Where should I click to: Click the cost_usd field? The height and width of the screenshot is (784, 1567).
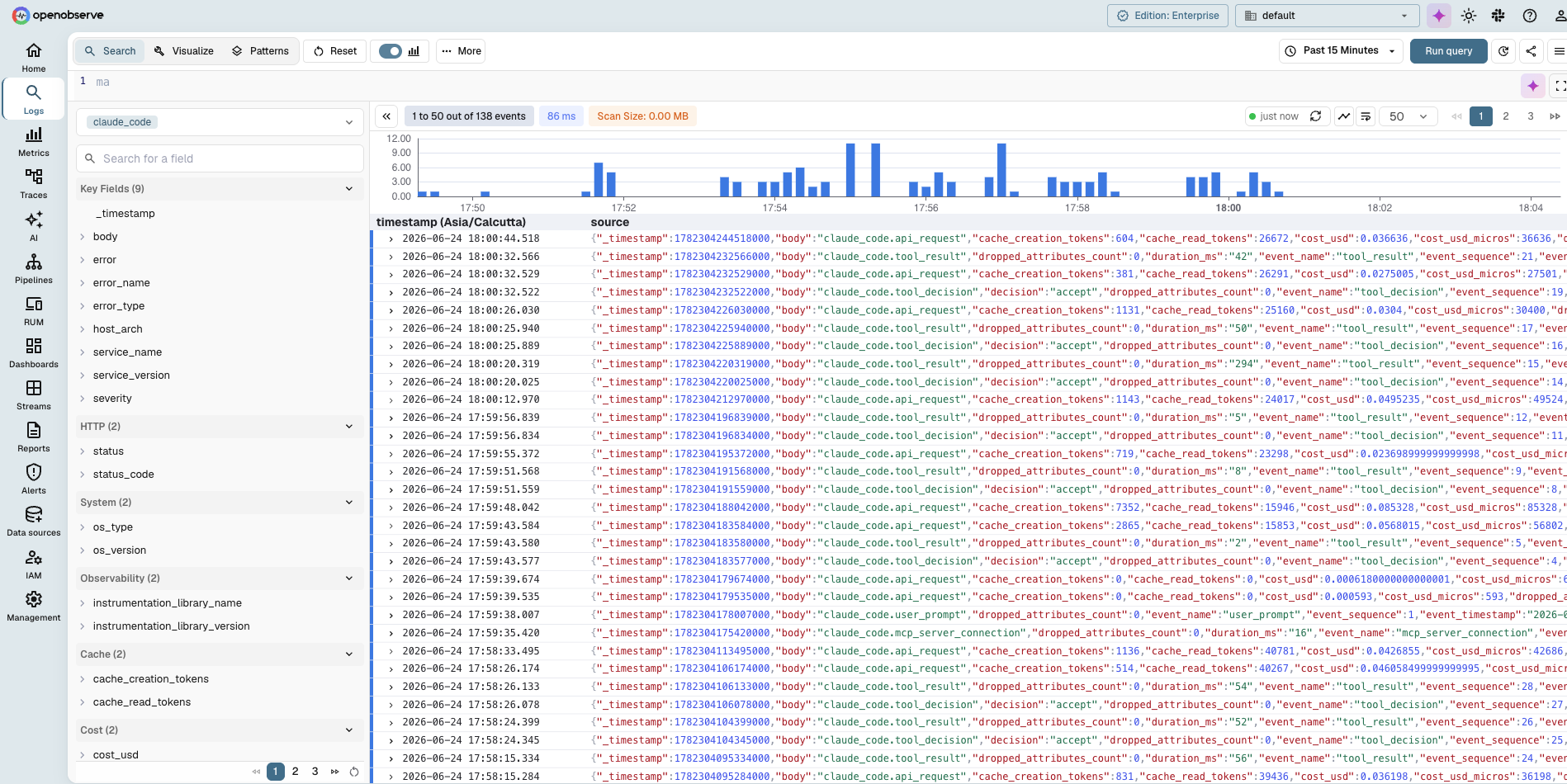pyautogui.click(x=116, y=755)
